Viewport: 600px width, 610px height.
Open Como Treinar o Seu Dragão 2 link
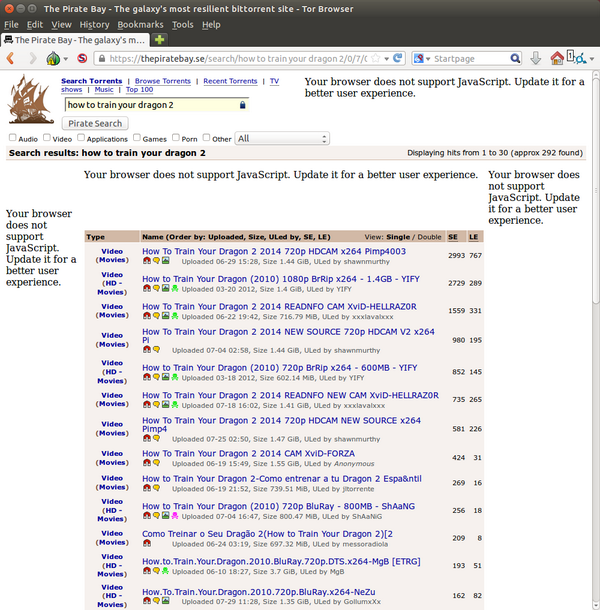pyautogui.click(x=267, y=534)
